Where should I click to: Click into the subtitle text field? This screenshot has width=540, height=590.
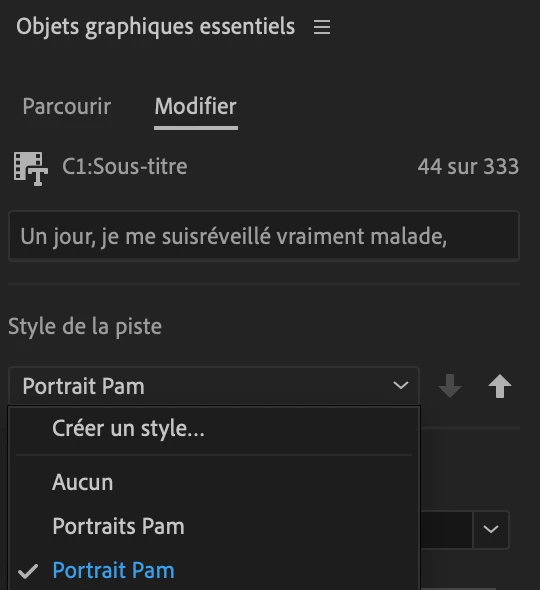click(x=264, y=236)
